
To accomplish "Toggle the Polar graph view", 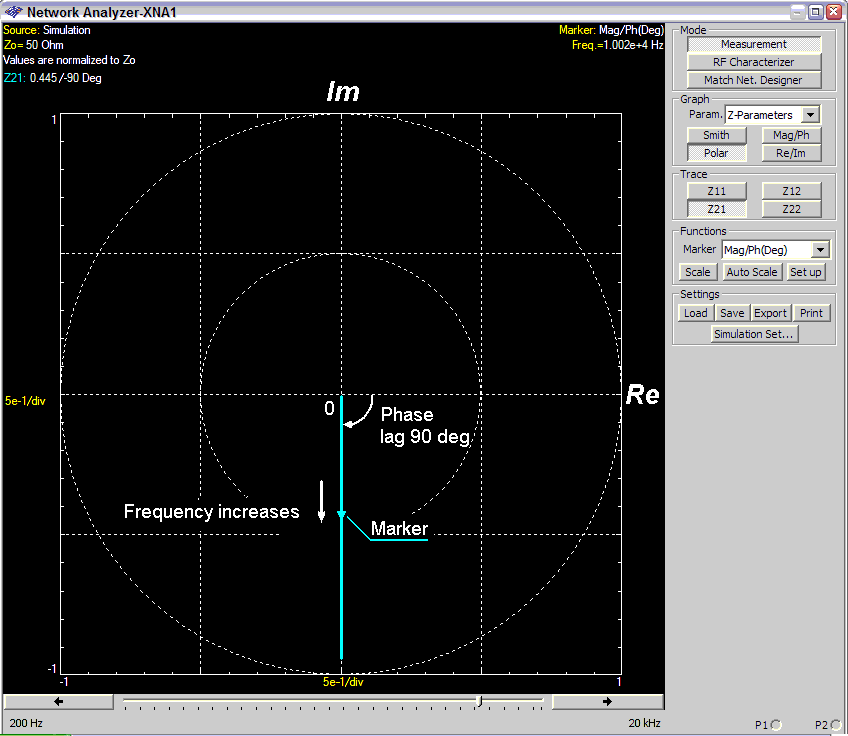I will tap(716, 154).
